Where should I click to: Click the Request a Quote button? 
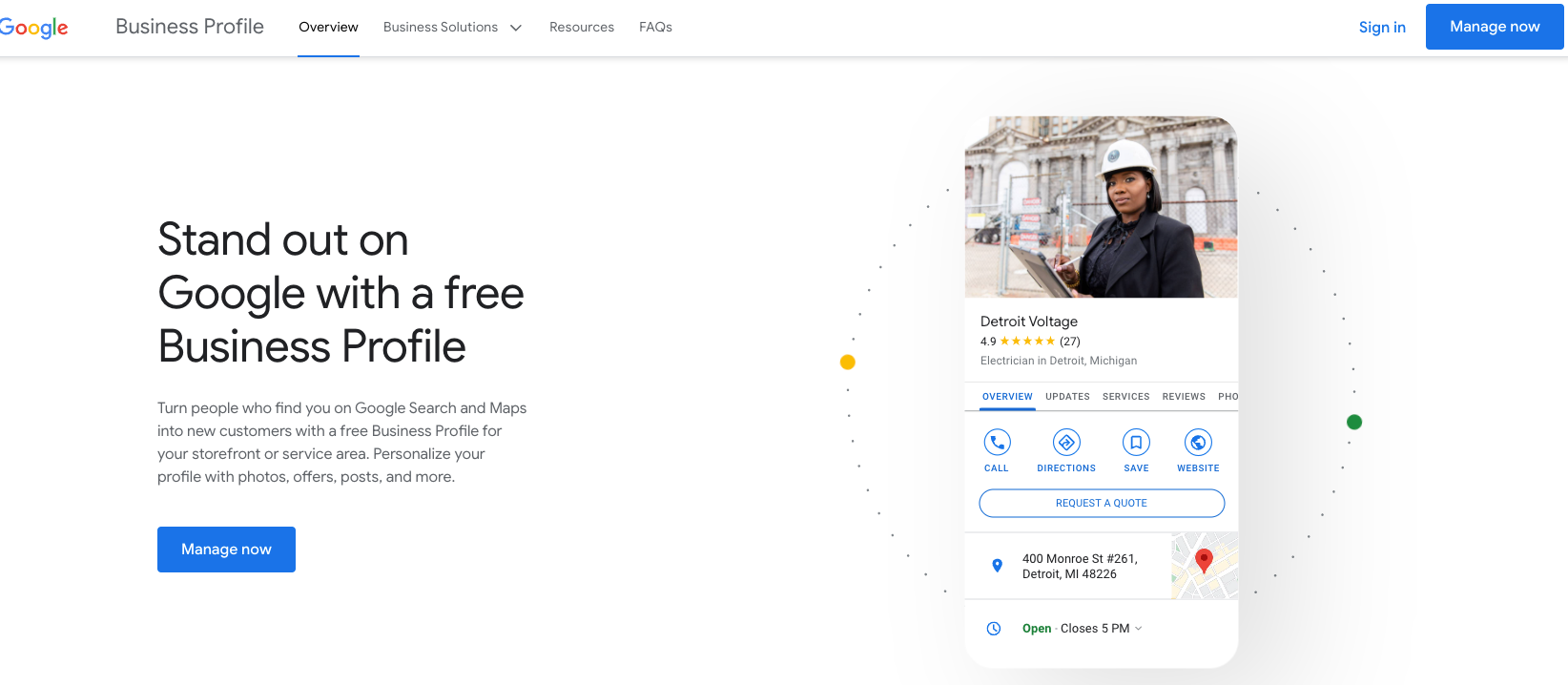coord(1102,503)
